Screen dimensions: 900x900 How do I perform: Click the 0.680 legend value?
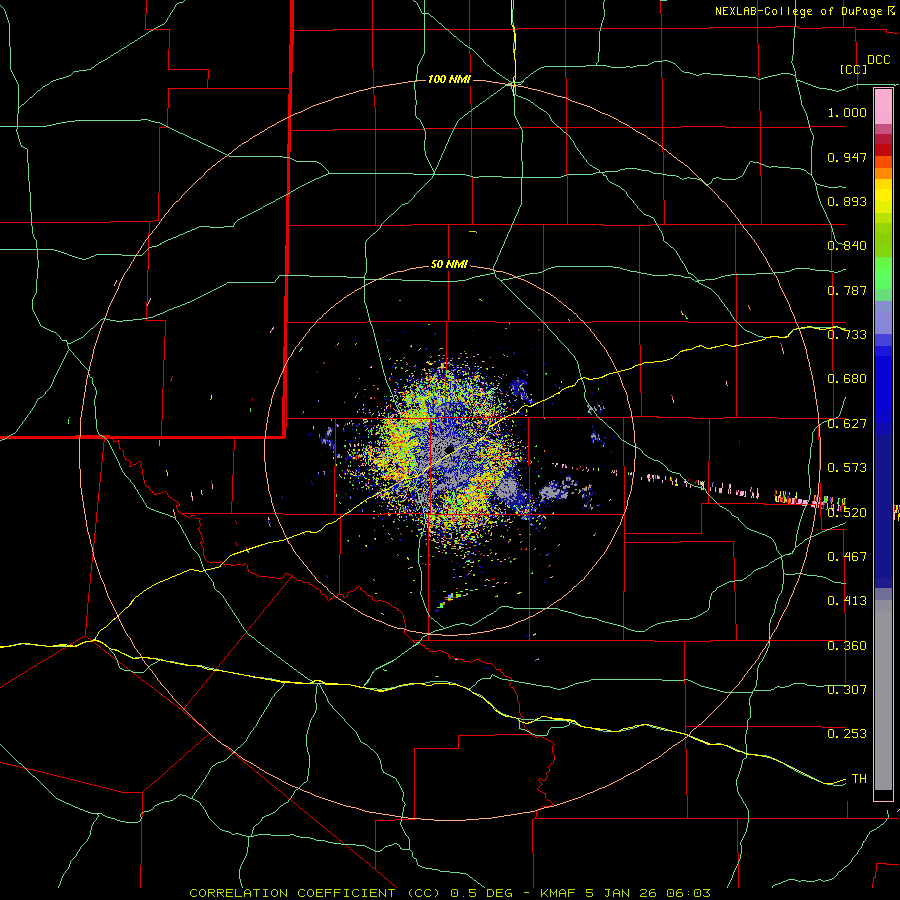[847, 379]
